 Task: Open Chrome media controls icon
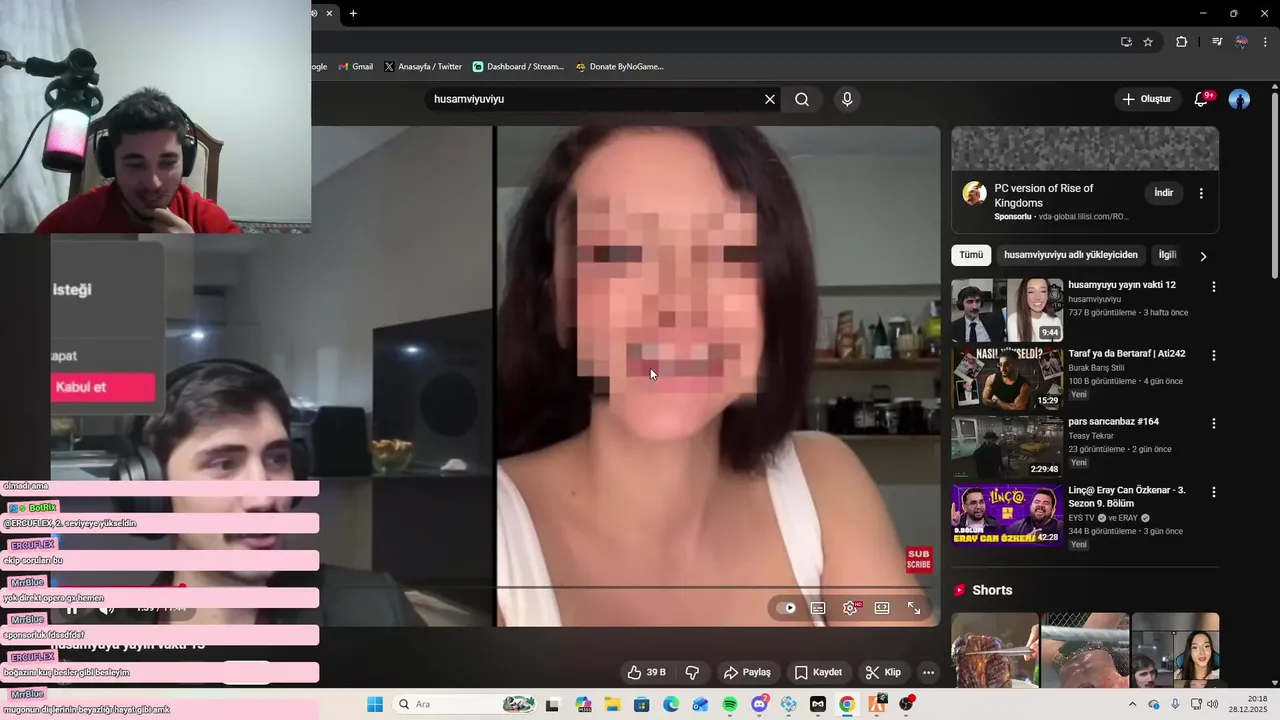pyautogui.click(x=1217, y=42)
